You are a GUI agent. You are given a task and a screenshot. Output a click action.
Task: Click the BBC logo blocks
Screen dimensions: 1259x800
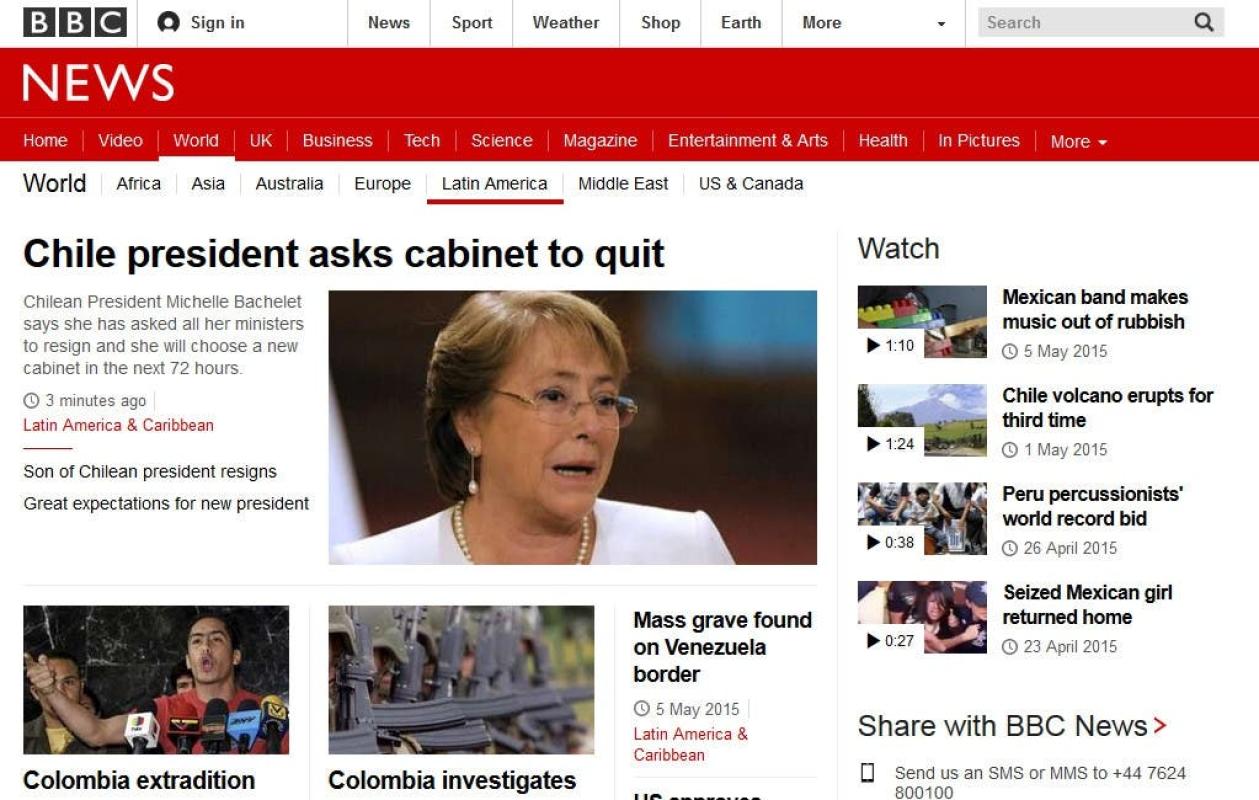75,22
